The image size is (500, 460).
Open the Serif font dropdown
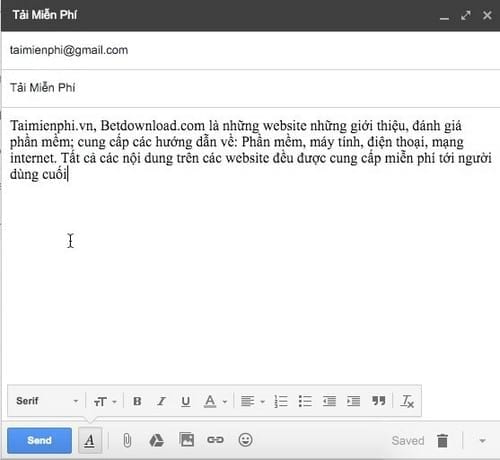[x=47, y=401]
